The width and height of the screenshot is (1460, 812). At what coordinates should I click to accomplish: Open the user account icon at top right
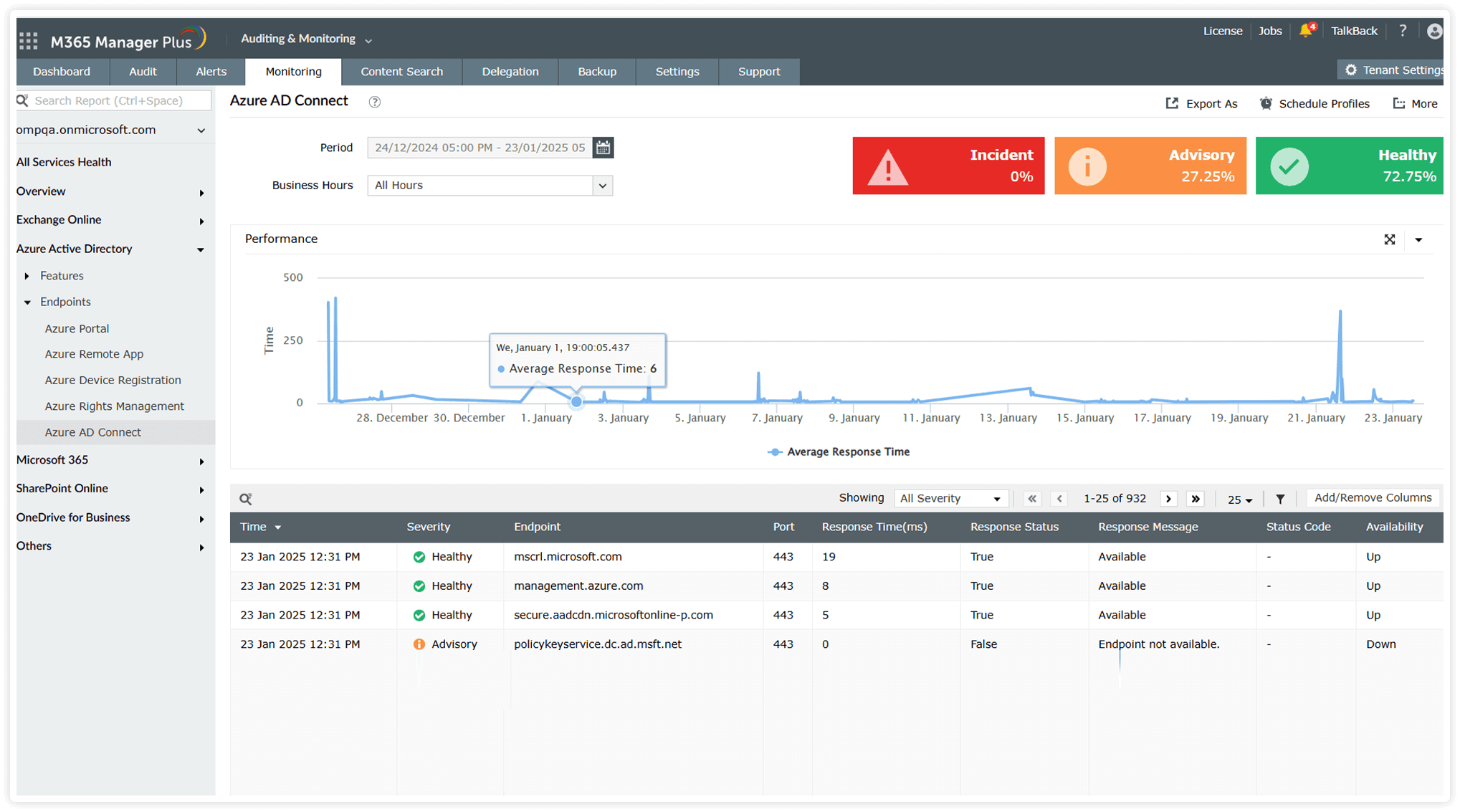point(1434,31)
